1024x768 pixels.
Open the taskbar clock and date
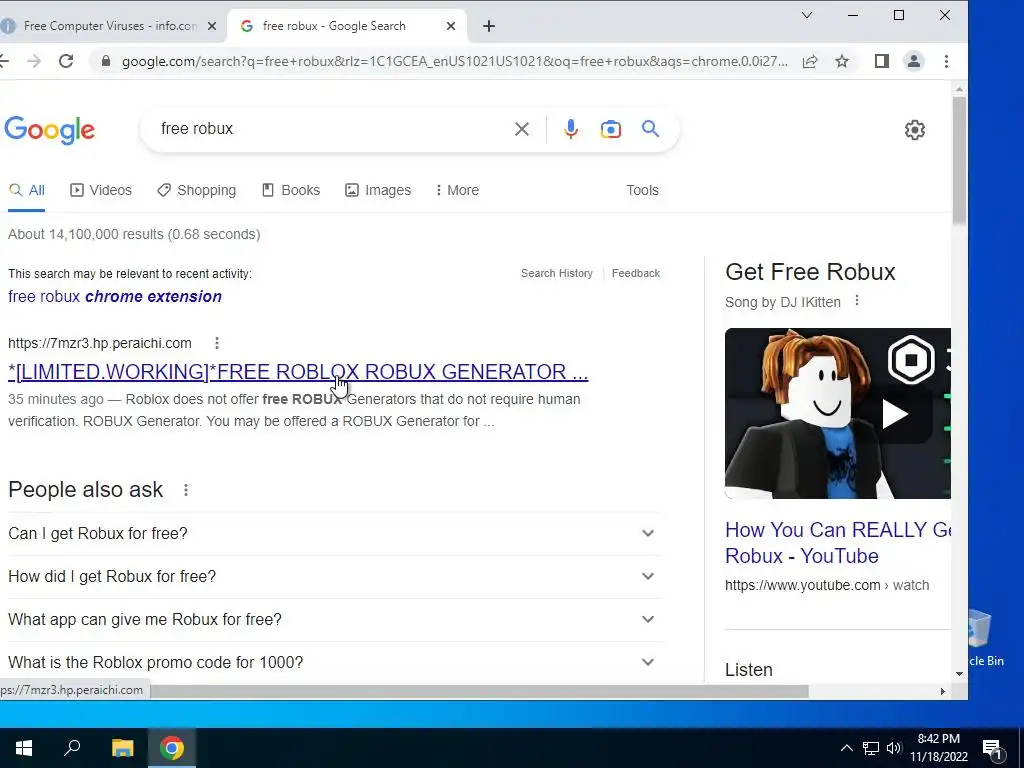(x=938, y=748)
